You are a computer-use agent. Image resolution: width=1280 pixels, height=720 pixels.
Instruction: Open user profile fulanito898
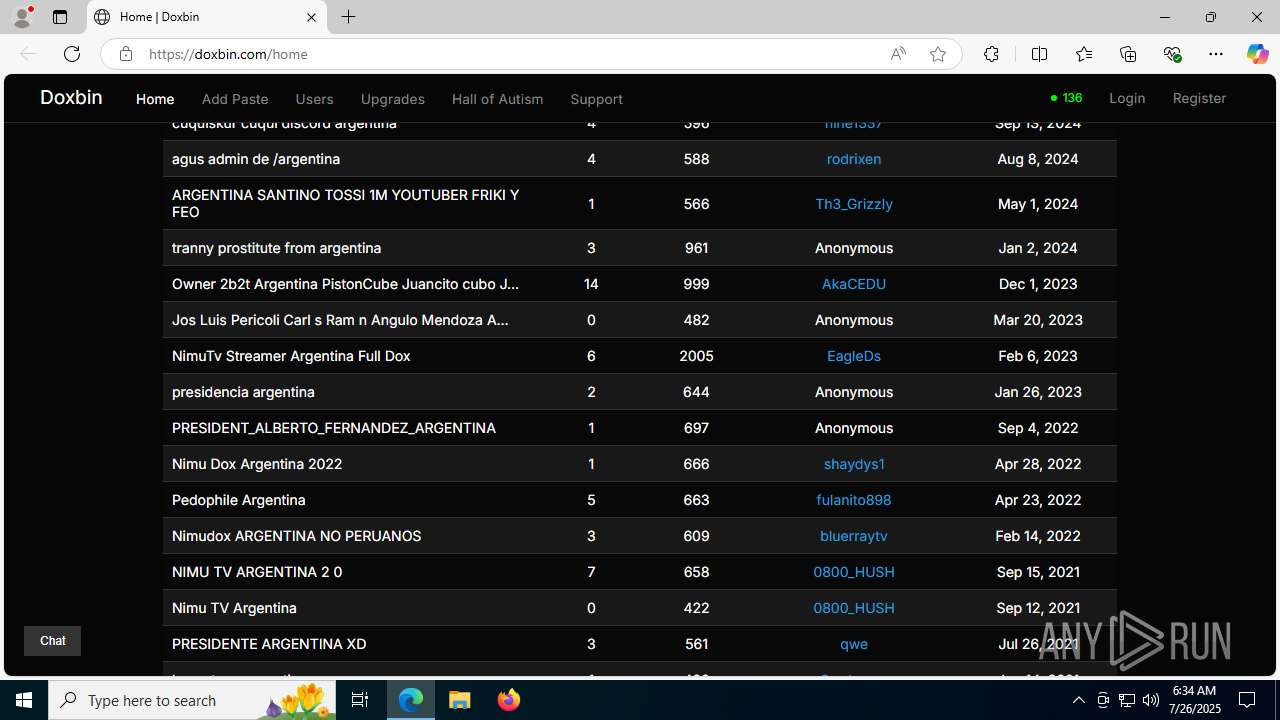pos(854,500)
